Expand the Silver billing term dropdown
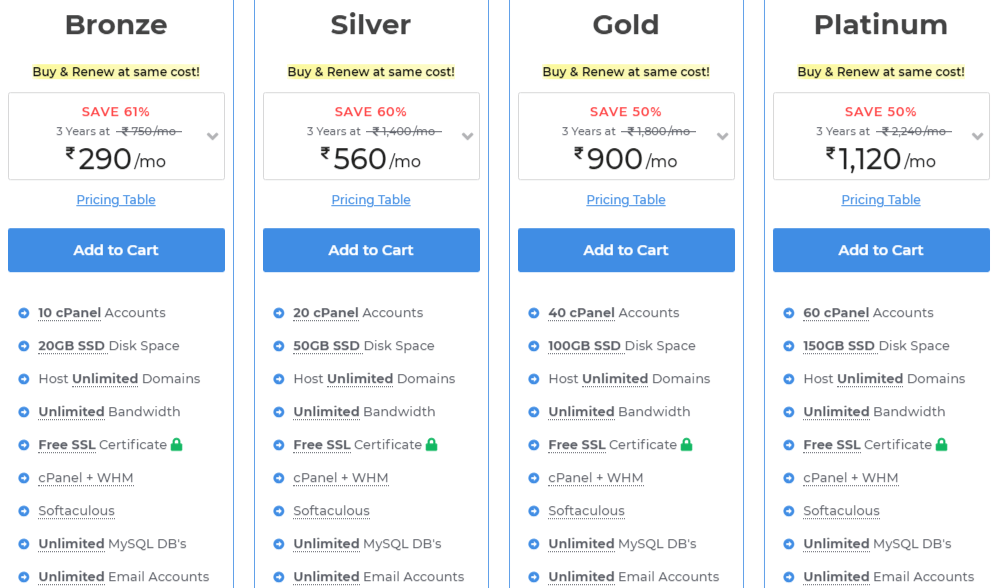The width and height of the screenshot is (996, 588). [468, 137]
